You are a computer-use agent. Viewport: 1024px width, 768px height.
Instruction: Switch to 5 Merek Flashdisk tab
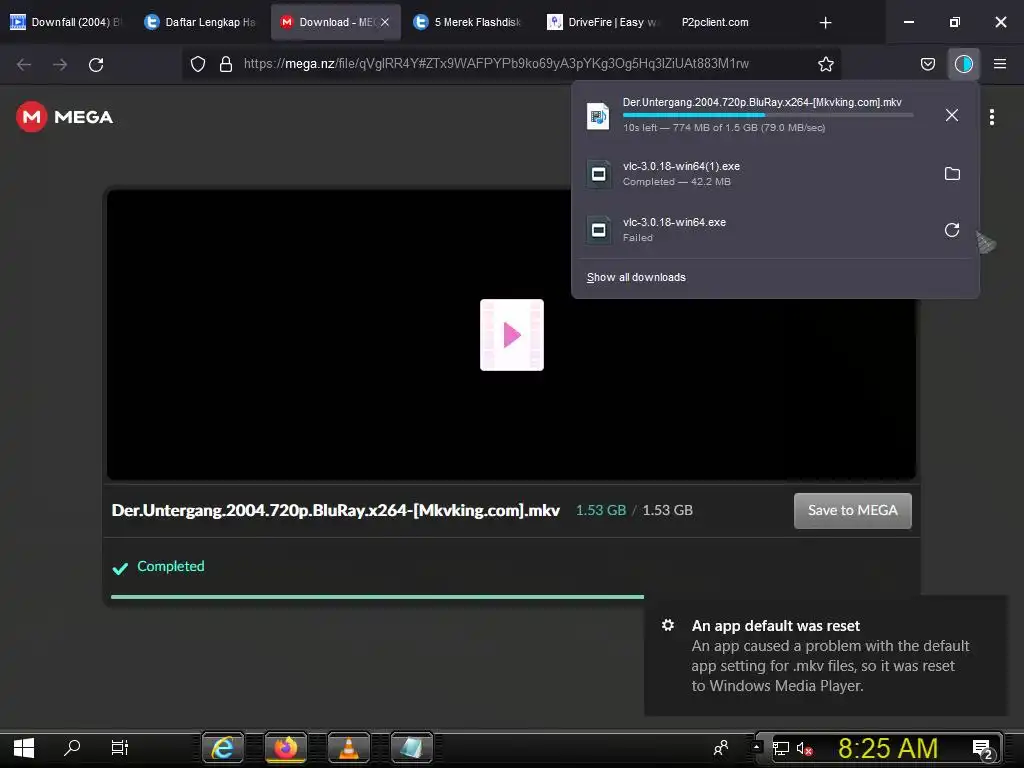468,22
